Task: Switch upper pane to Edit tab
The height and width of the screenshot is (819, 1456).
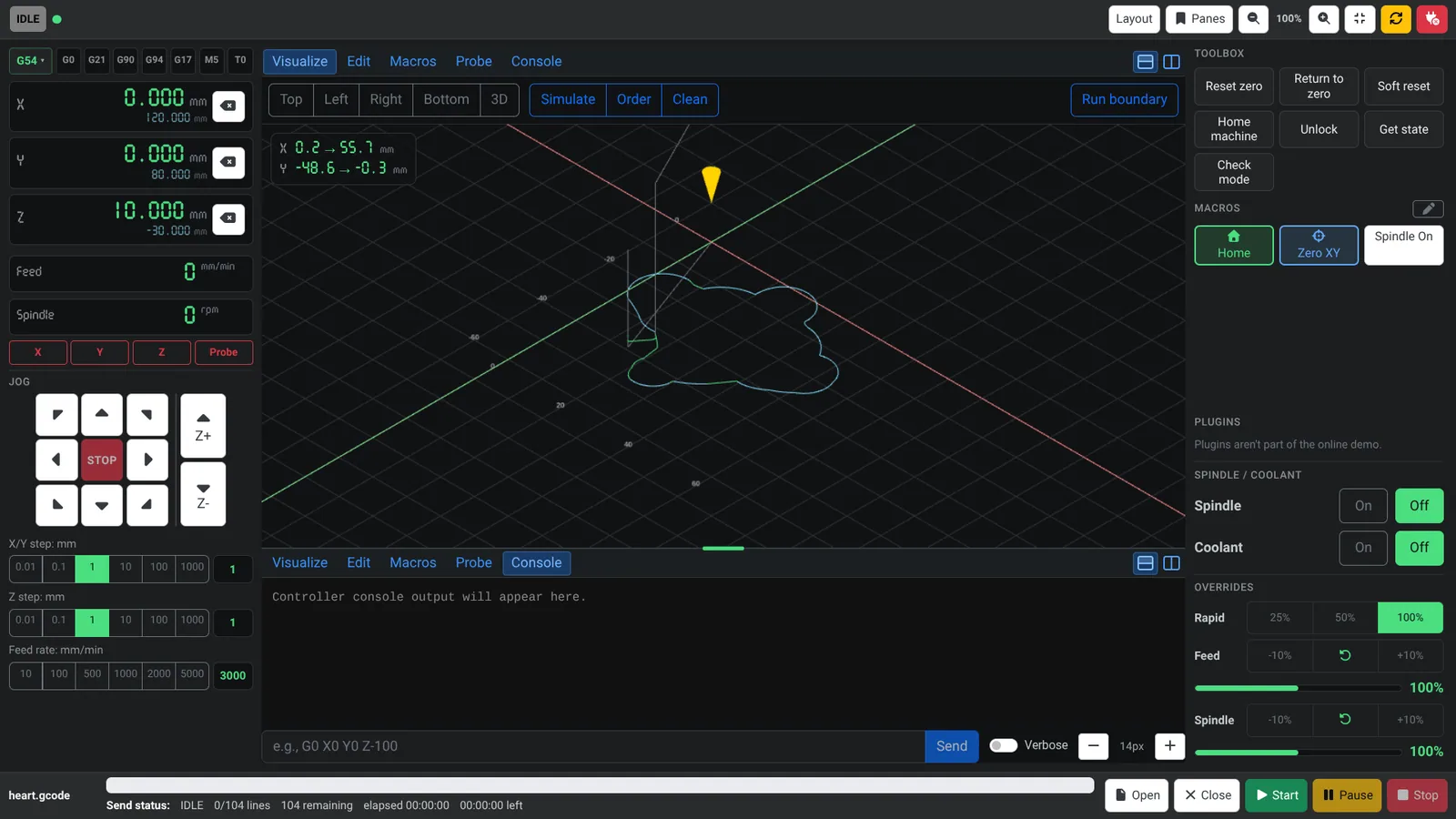Action: click(359, 61)
